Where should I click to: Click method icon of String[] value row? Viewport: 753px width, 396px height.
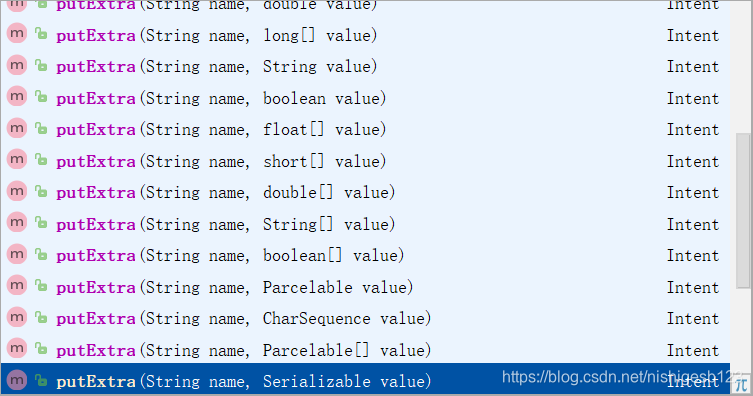tap(17, 222)
